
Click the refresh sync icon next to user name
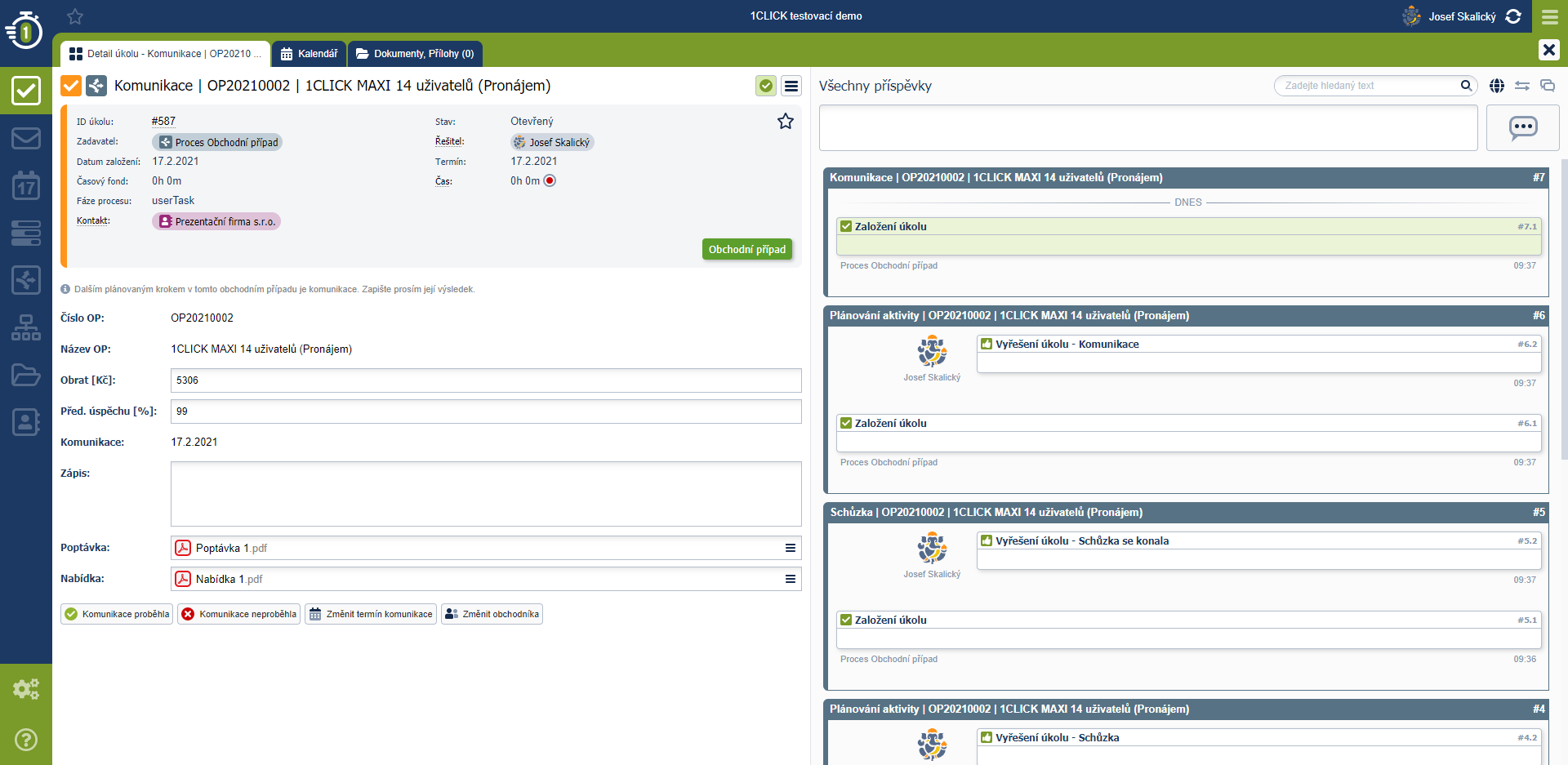coord(1513,16)
